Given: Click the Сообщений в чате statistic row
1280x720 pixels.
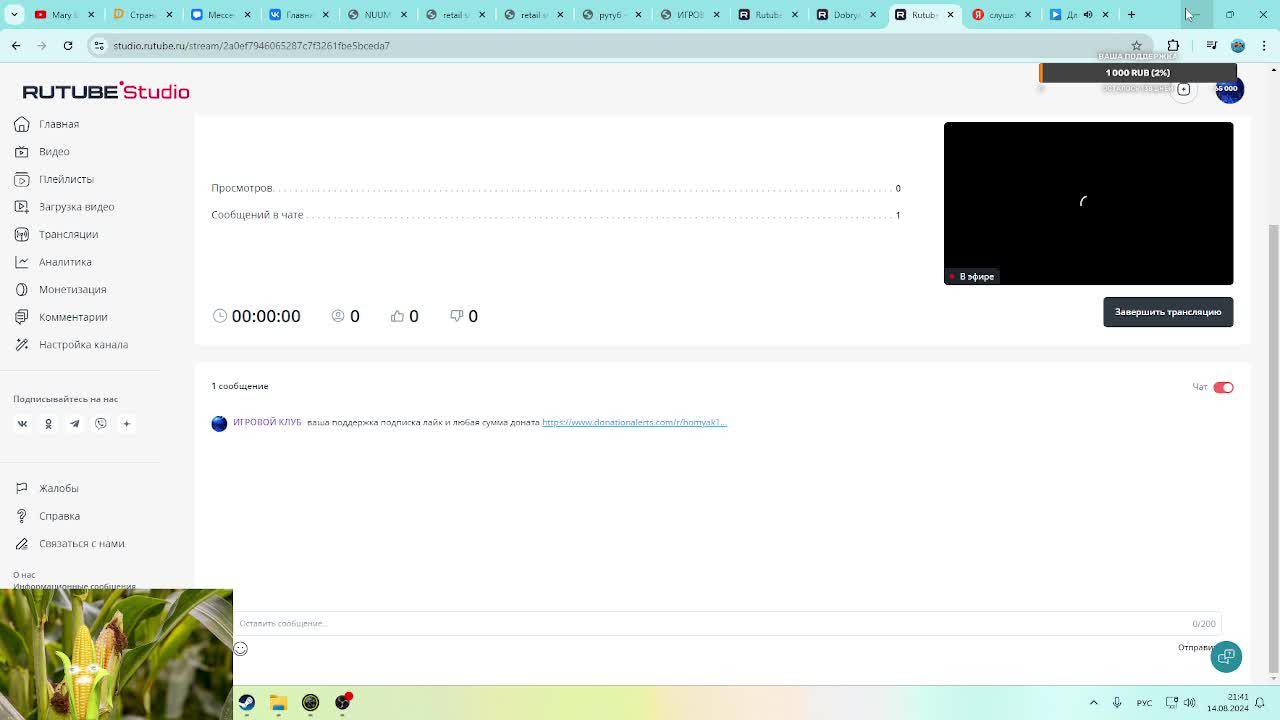Looking at the screenshot, I should (x=556, y=215).
